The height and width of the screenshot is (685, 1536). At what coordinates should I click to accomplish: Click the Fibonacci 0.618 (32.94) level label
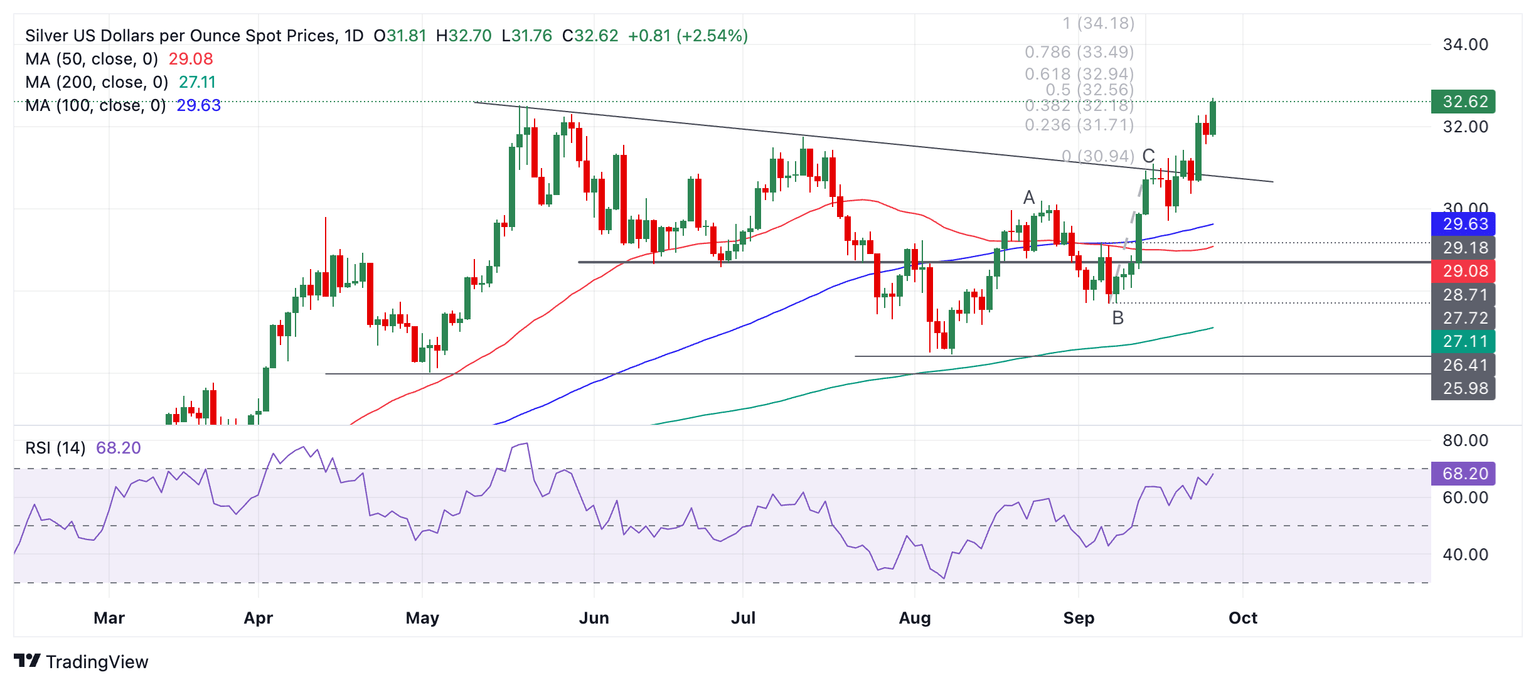(1079, 74)
